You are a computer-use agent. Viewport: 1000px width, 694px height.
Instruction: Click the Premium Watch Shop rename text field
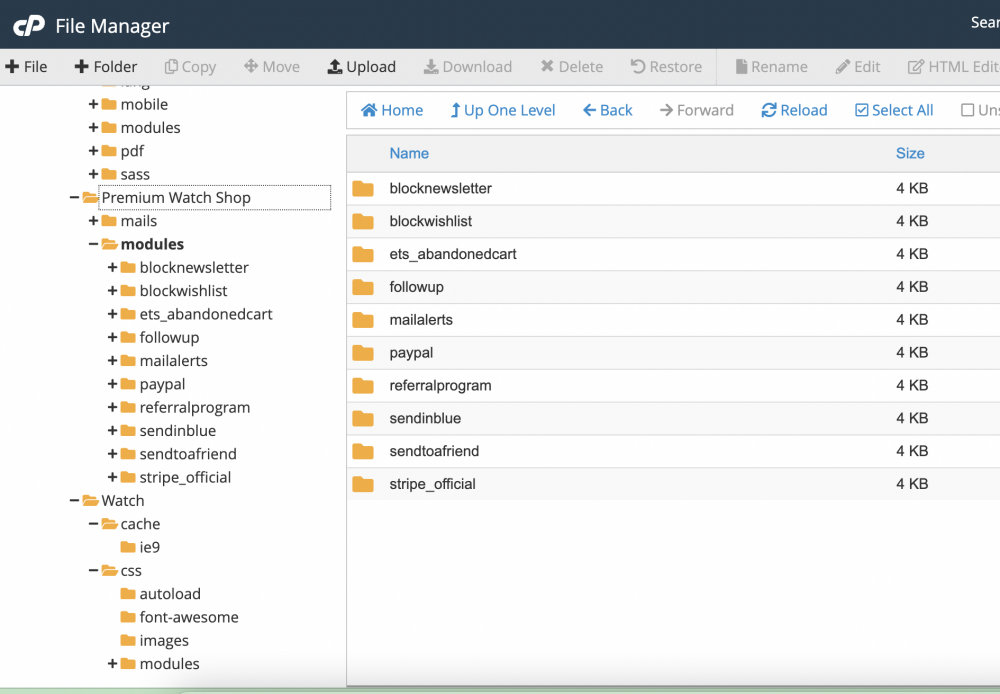(214, 197)
